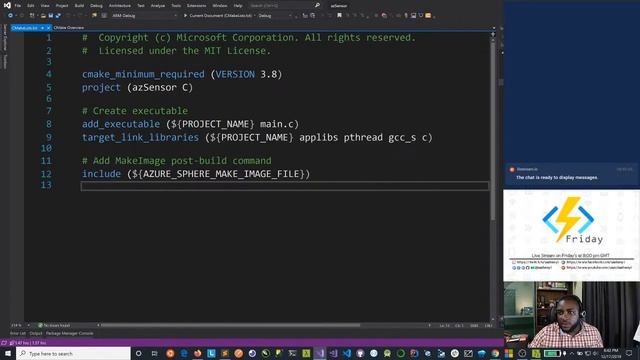Open Chrome from the taskbar
The width and height of the screenshot is (640, 360).
tap(495, 353)
